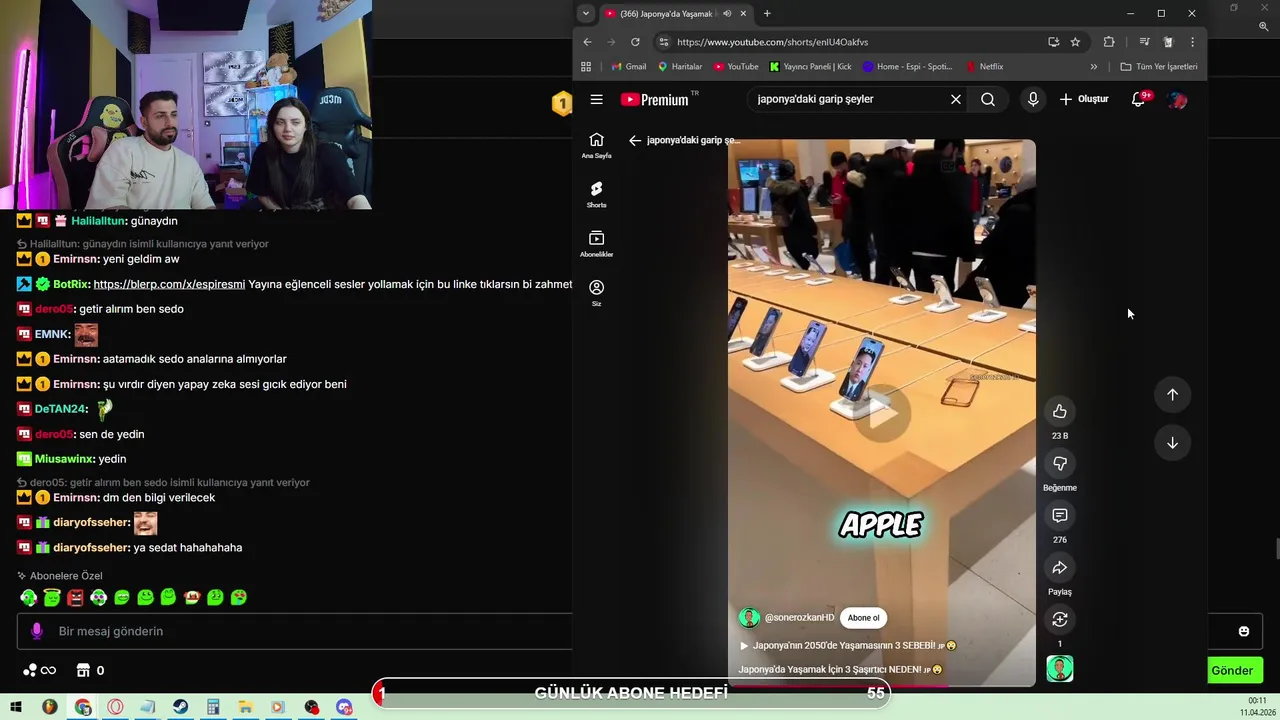Click username diaryofsseher on the hahahahaha message
Image resolution: width=1280 pixels, height=720 pixels.
pyautogui.click(x=91, y=548)
